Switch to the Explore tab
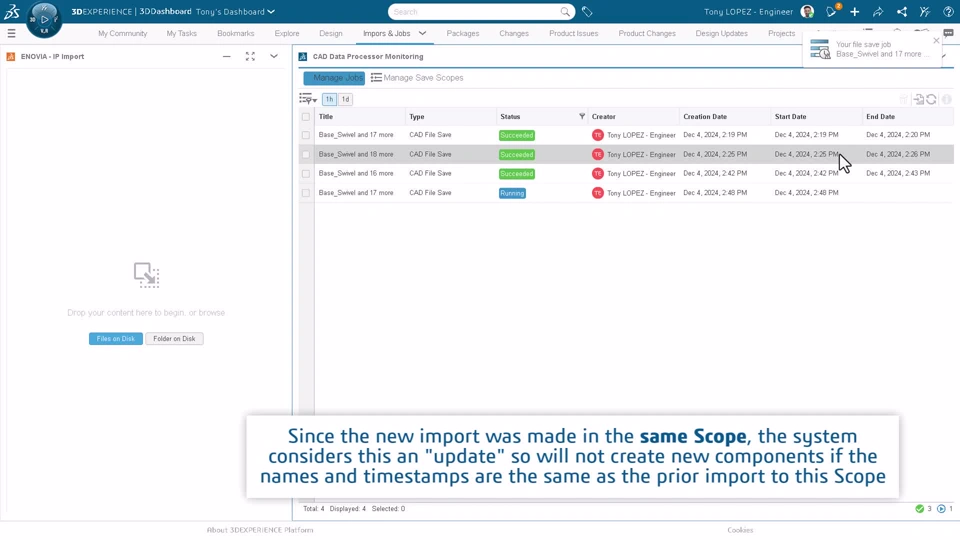Viewport: 960px width, 540px height. click(x=287, y=34)
